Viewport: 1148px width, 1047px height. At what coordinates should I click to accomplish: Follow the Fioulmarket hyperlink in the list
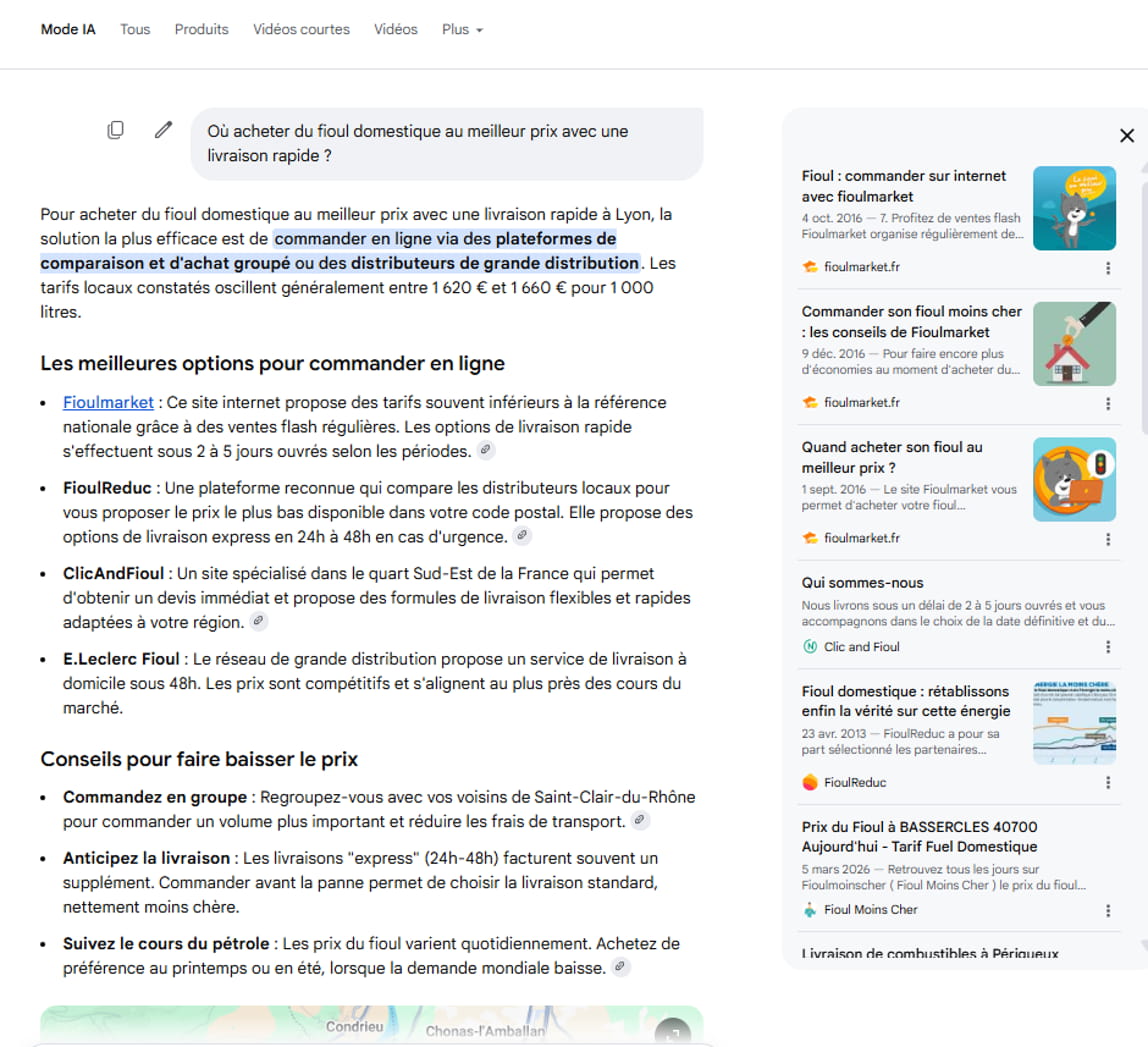pos(108,402)
